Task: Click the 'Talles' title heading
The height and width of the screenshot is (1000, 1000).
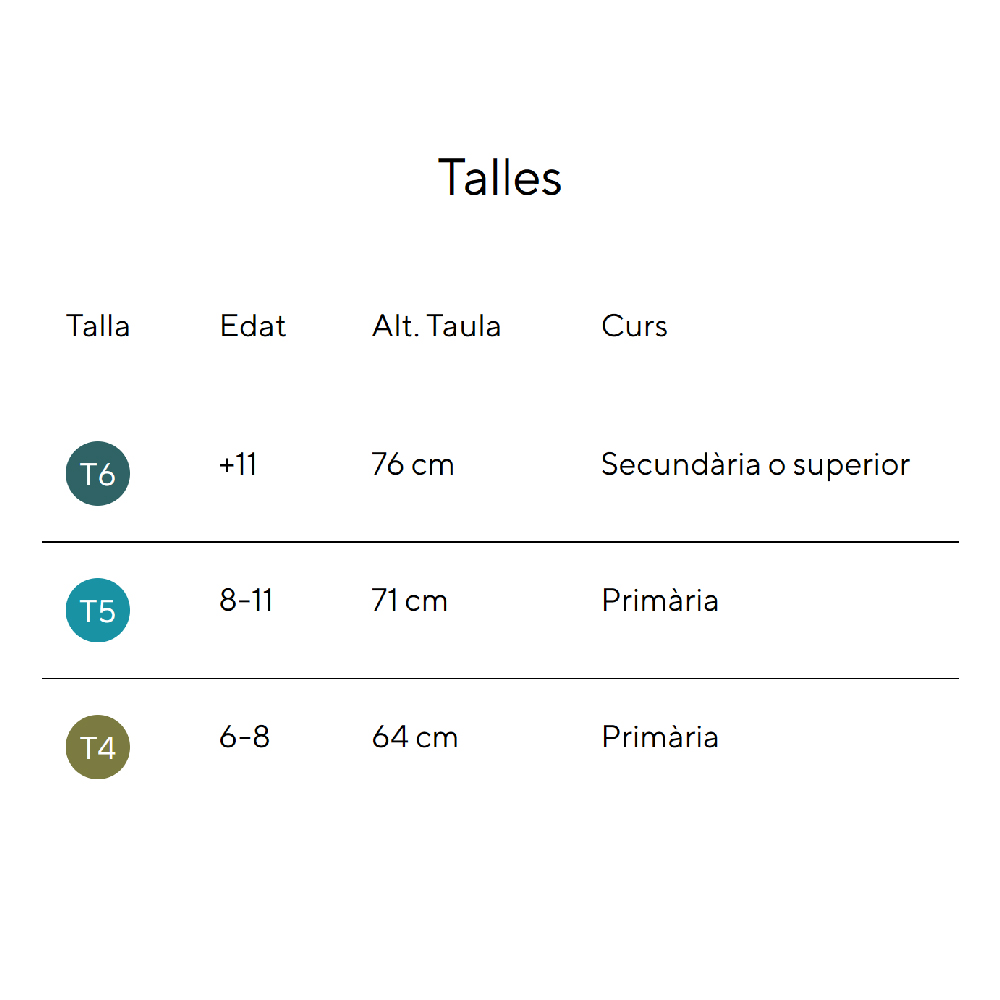Action: click(500, 178)
